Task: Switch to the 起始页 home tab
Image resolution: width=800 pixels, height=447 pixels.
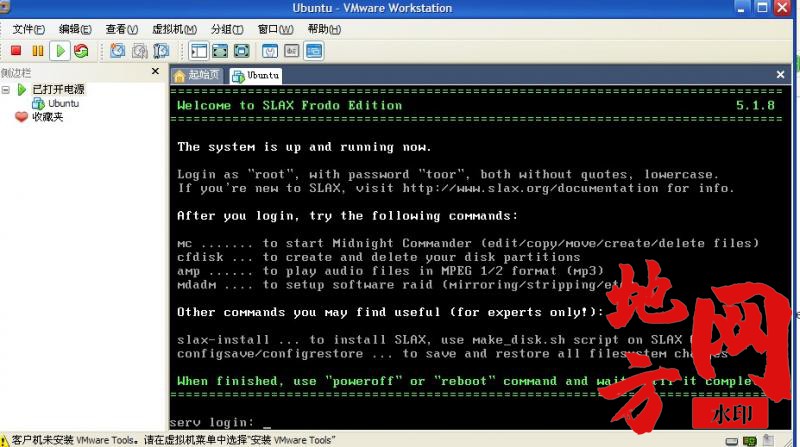Action: [197, 76]
